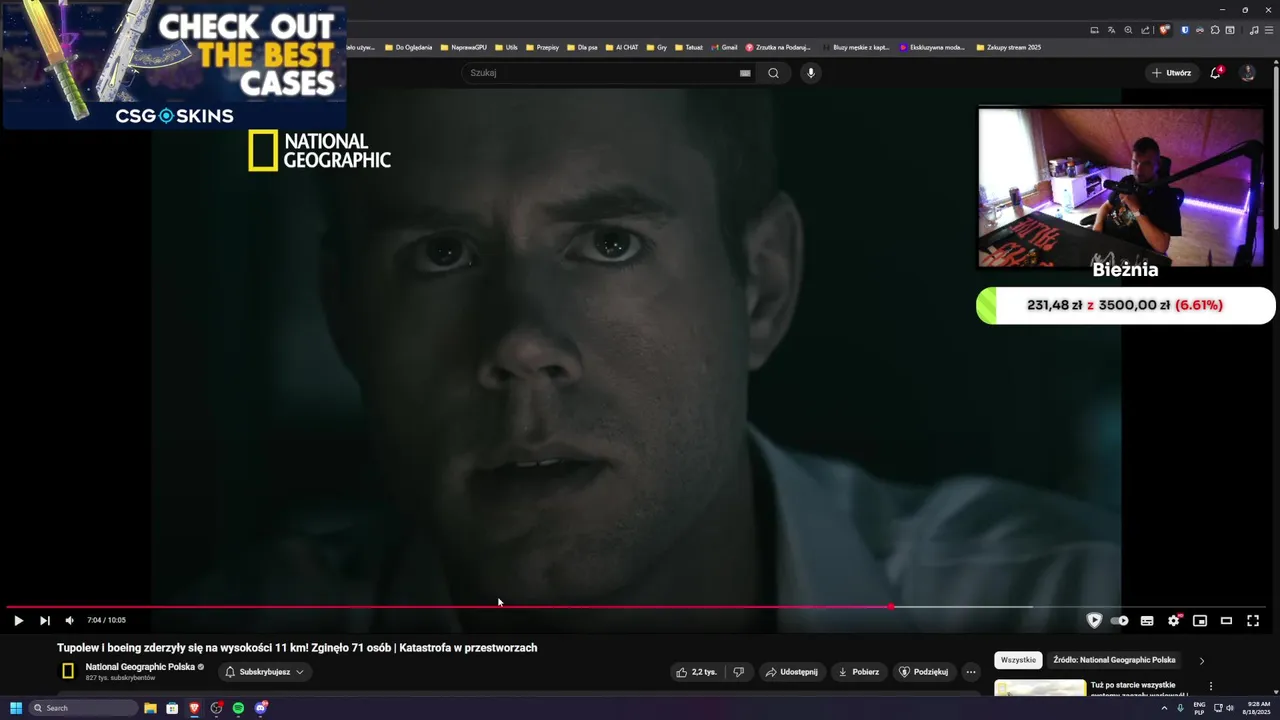Toggle video subtitles button
This screenshot has height=720, width=1280.
(x=1147, y=620)
